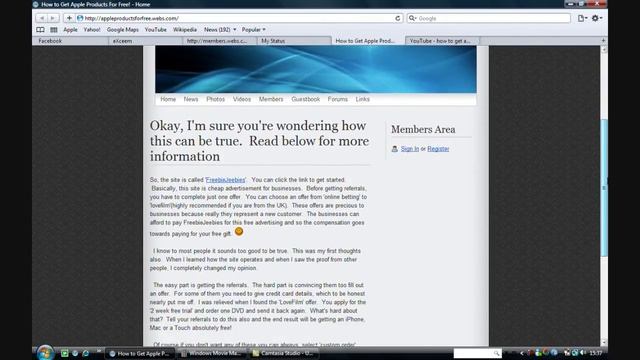Open Windows Movie Maker from the taskbar
The height and width of the screenshot is (360, 640).
[x=212, y=353]
